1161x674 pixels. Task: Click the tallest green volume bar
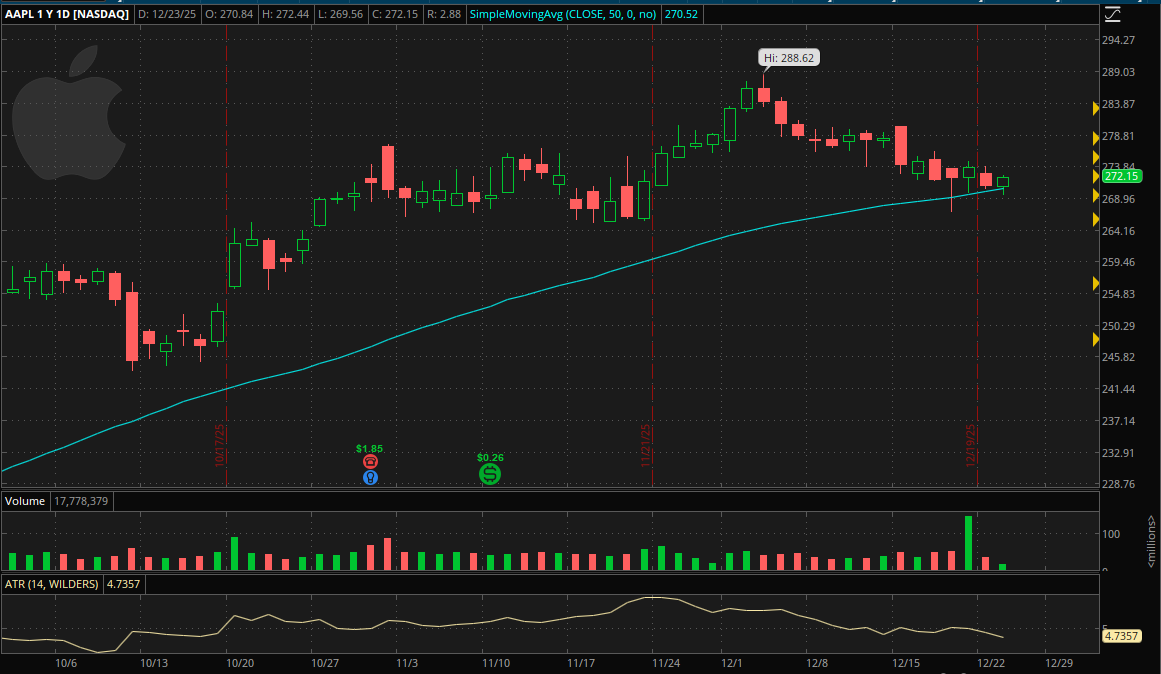point(968,543)
